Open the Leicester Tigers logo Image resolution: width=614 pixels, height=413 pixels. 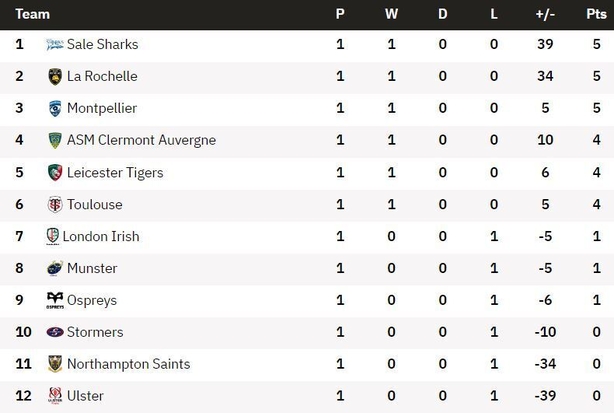point(55,172)
